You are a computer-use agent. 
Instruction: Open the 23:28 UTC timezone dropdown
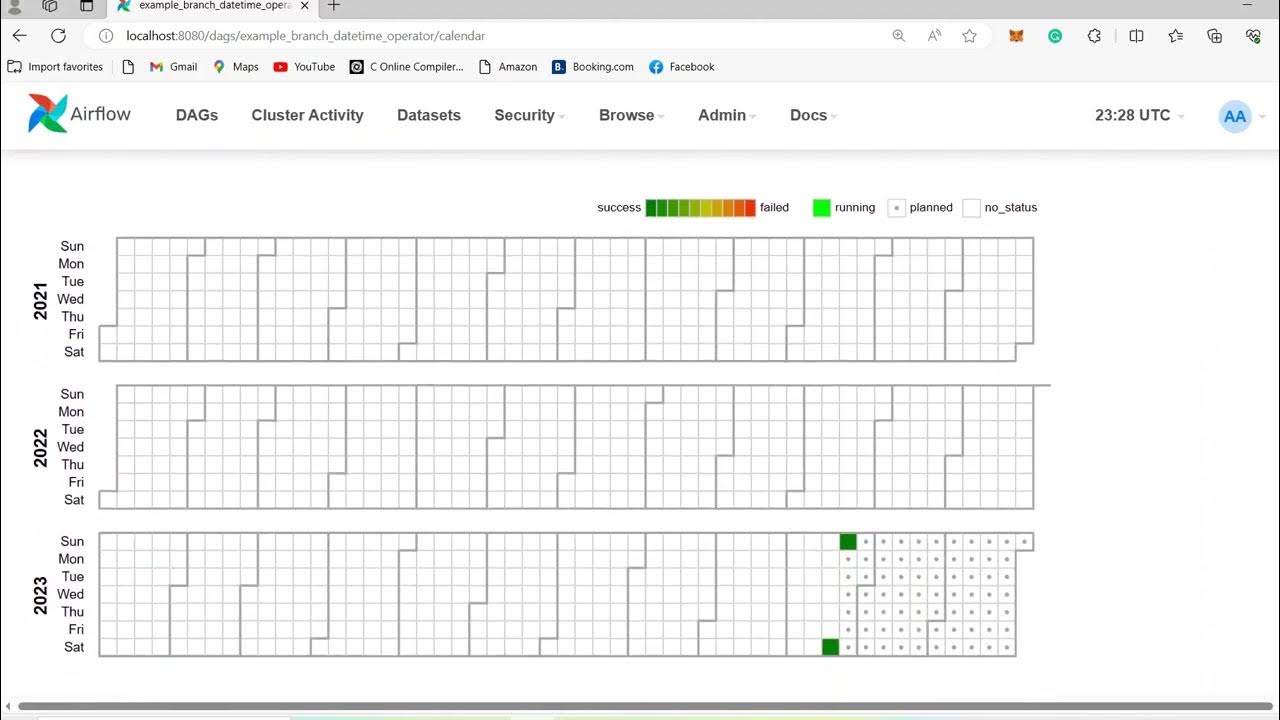[x=1139, y=115]
